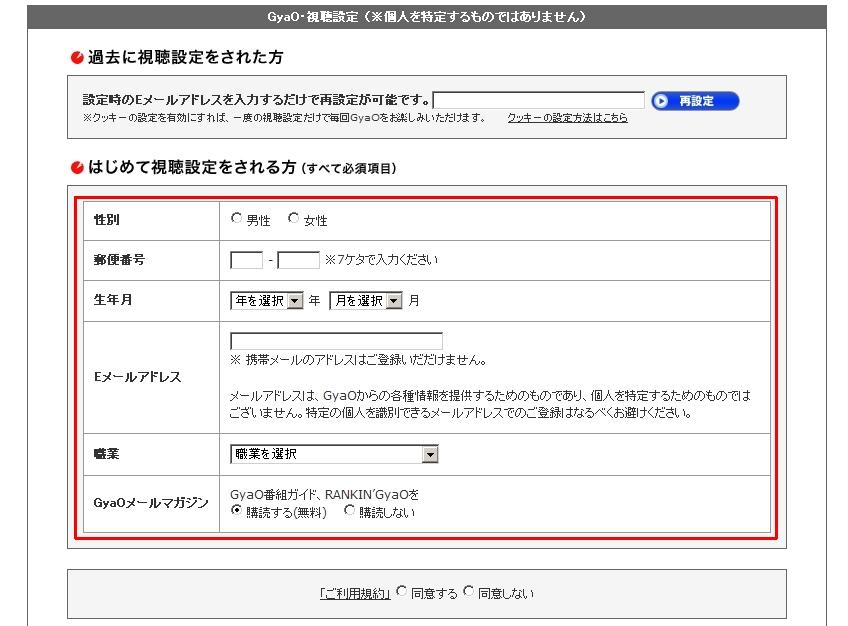Click the 郵便番号 row label
Screen dimensions: 848x626
tap(120, 260)
